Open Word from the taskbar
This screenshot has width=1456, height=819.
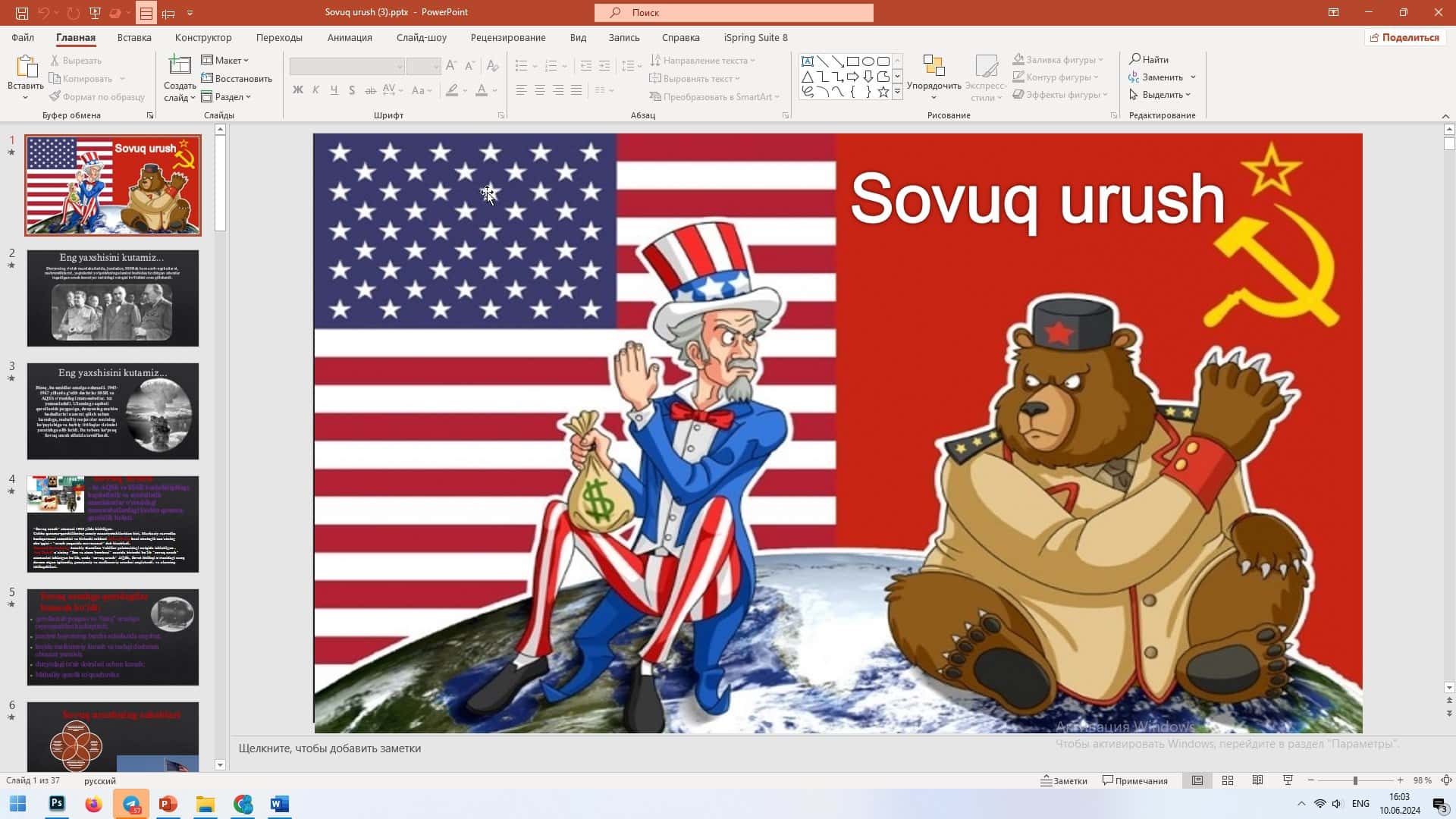[280, 804]
